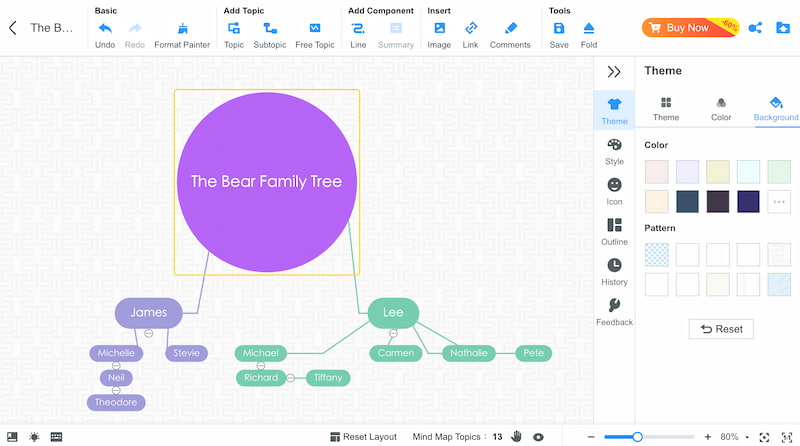800x446 pixels.
Task: Collapse the Michelle branch
Action: 116,365
